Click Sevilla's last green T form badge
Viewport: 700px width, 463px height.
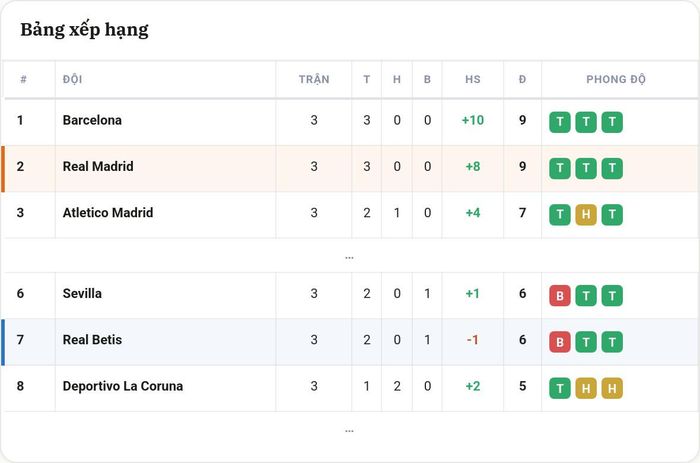(x=612, y=296)
